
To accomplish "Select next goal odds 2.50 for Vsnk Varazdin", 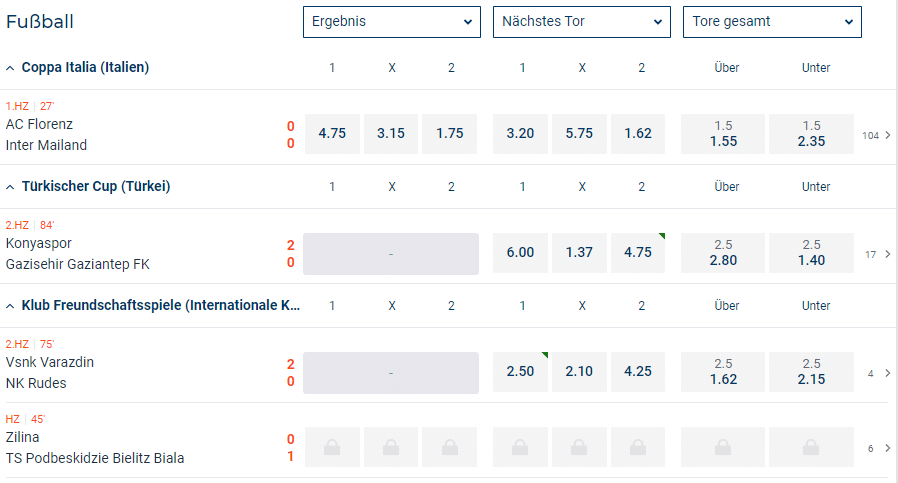I will point(520,372).
